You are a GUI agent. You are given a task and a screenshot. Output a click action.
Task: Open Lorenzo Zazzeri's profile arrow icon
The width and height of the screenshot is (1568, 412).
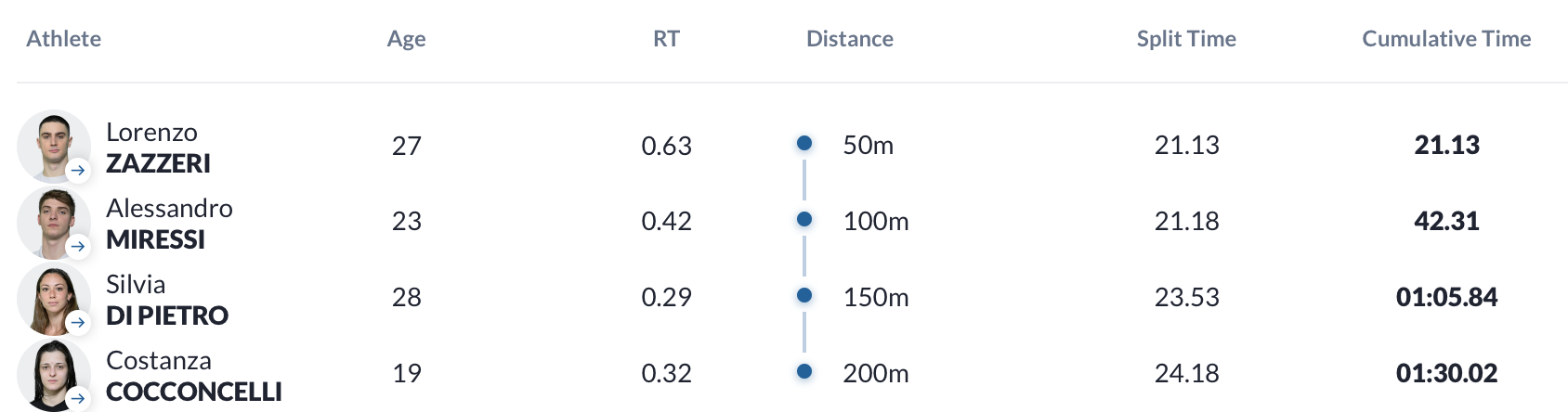point(79,171)
